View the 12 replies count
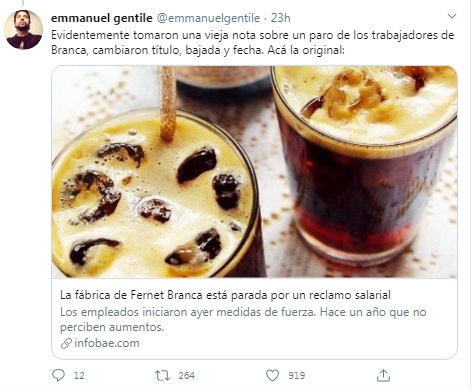The height and width of the screenshot is (391, 475). click(x=79, y=376)
